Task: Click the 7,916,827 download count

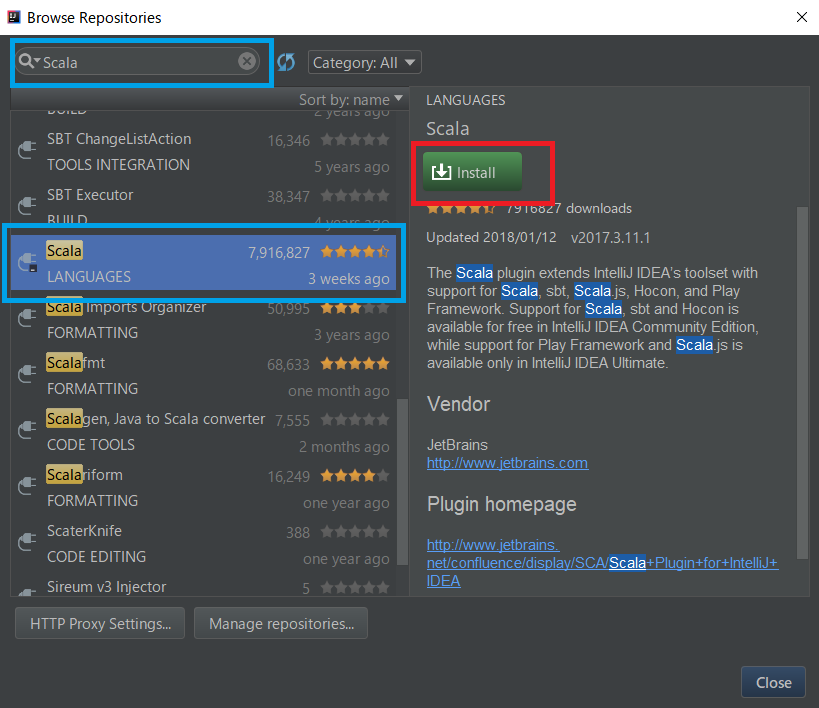Action: coord(278,253)
